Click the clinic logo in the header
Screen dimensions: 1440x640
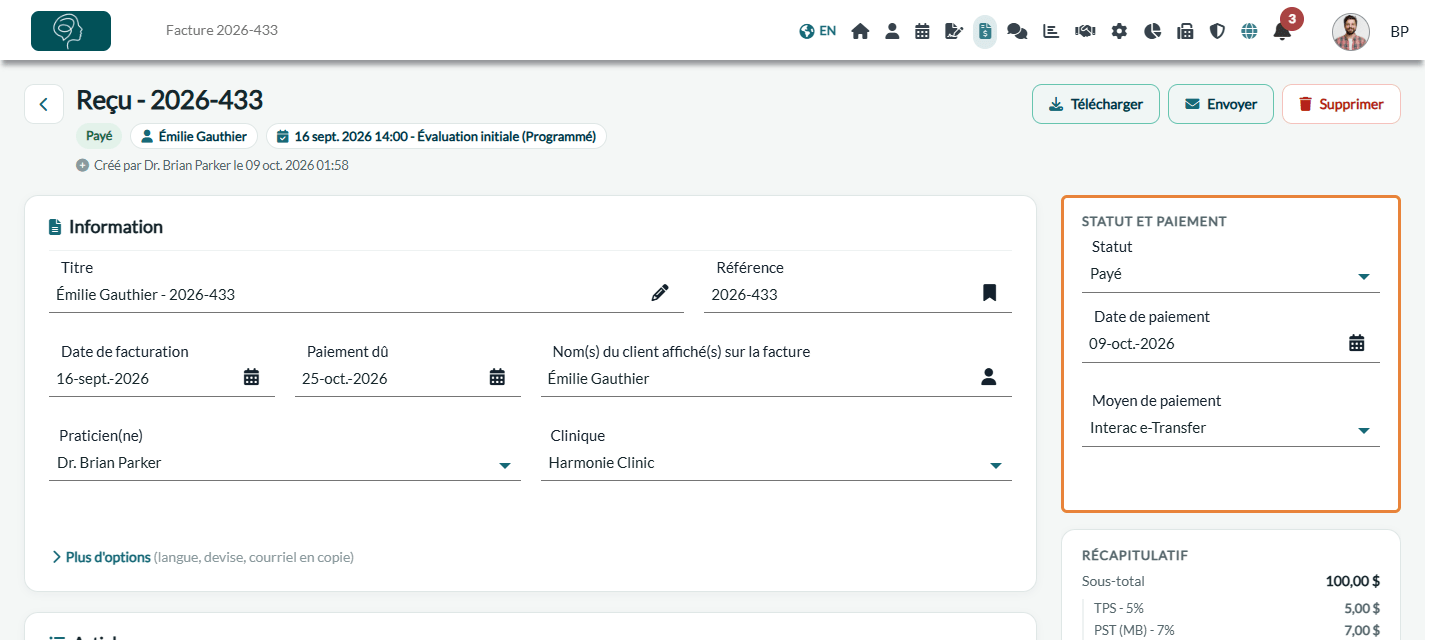tap(71, 31)
